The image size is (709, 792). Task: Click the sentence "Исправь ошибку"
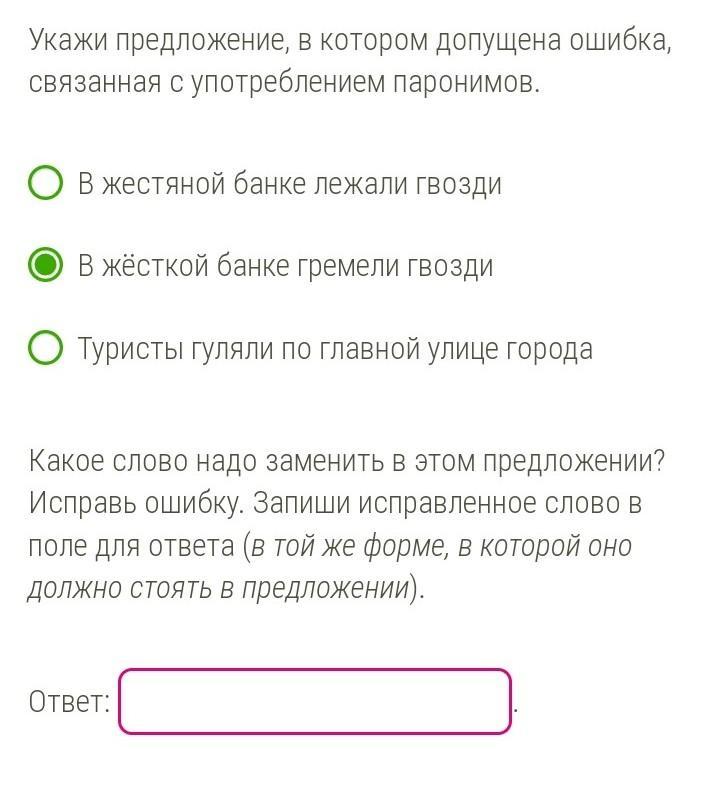click(x=134, y=503)
